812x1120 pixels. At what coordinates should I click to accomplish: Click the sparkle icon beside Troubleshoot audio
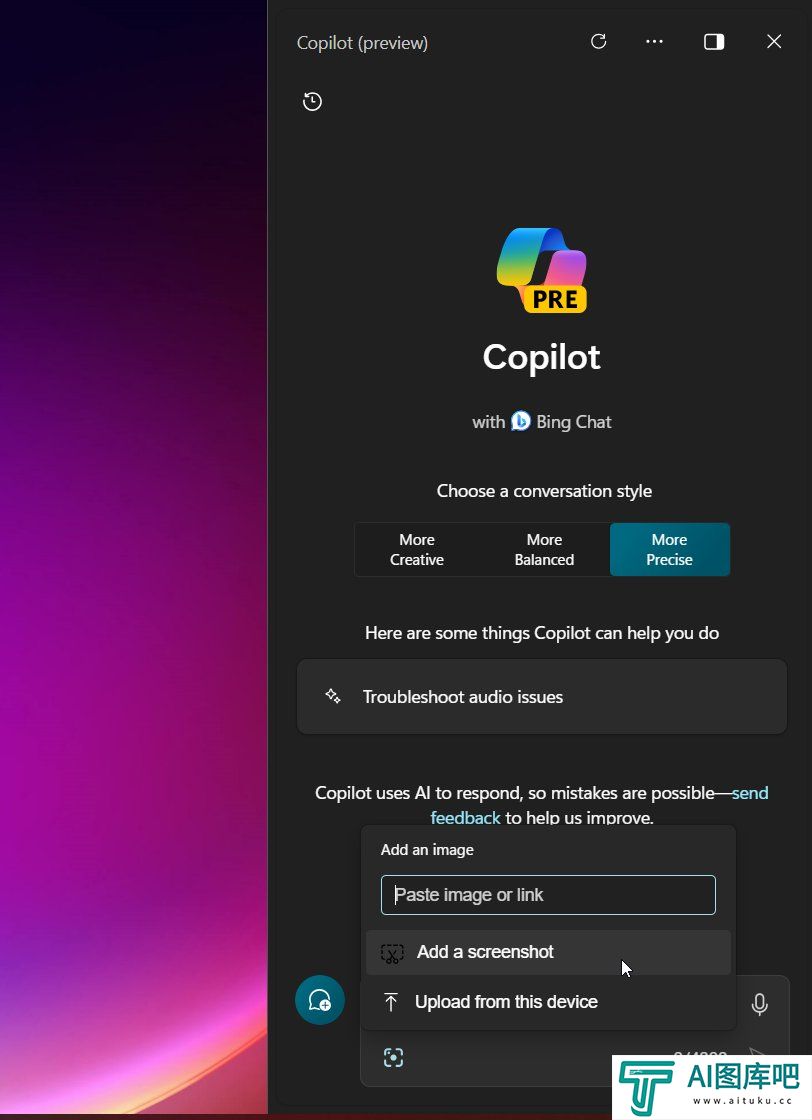click(x=333, y=696)
